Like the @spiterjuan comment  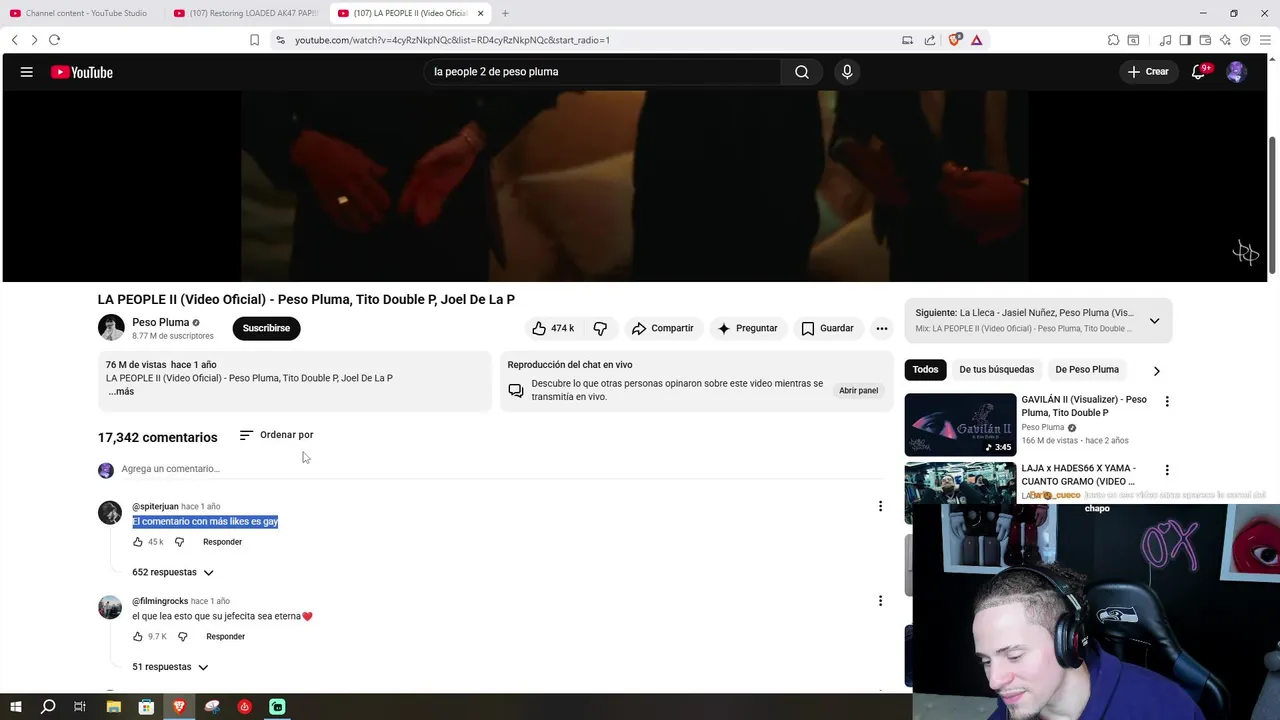coord(138,542)
